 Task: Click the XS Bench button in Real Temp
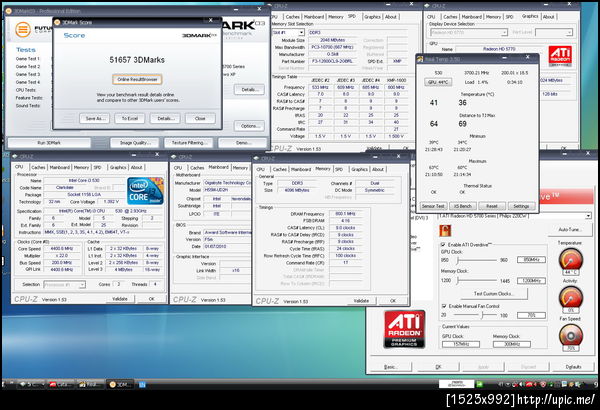(x=462, y=206)
